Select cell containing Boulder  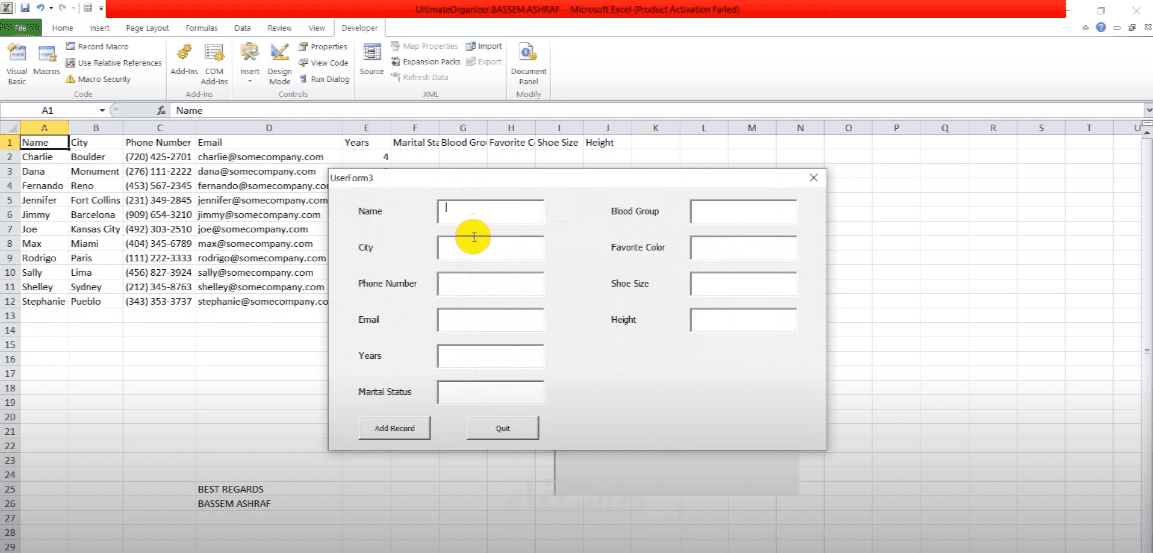click(x=96, y=157)
